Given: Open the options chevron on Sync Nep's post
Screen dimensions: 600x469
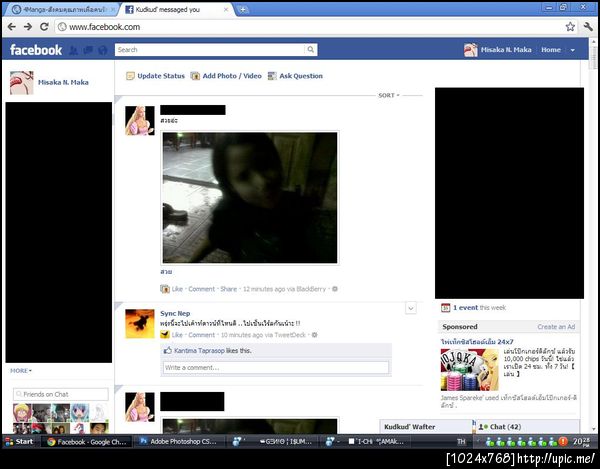Looking at the screenshot, I should coord(411,308).
